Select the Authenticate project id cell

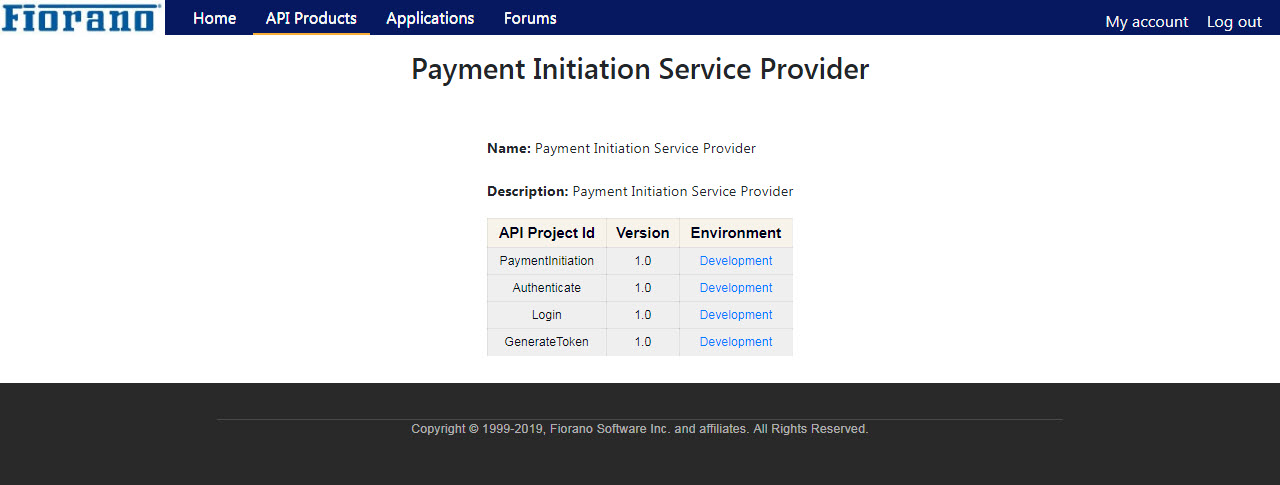pos(547,288)
